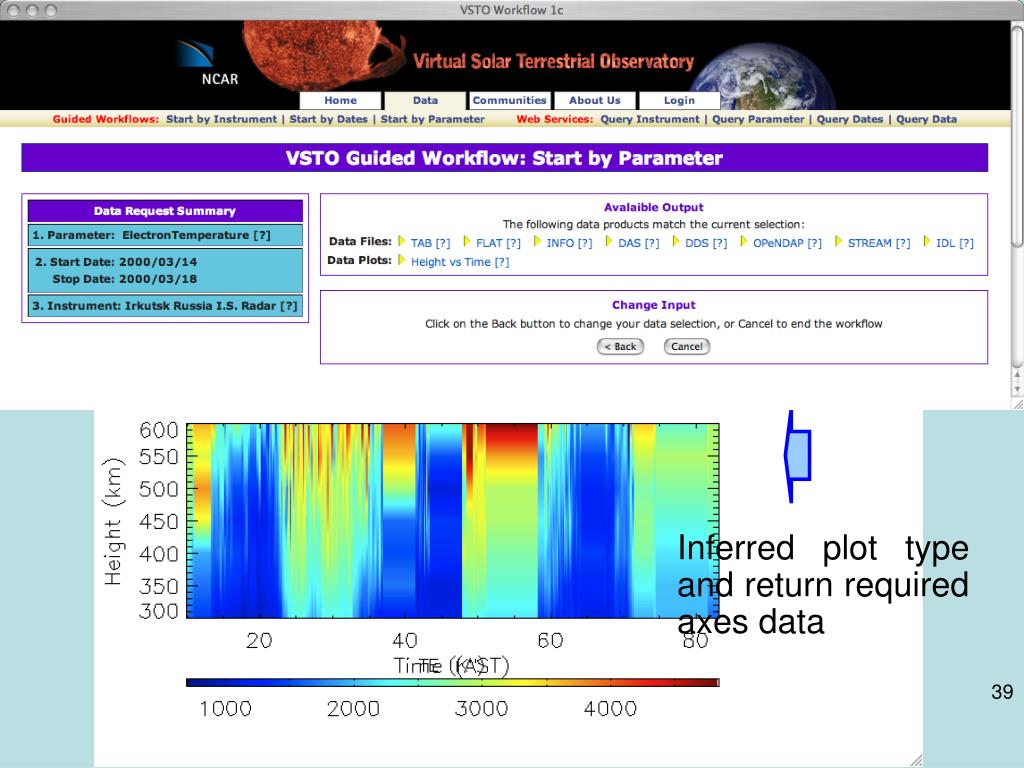Viewport: 1024px width, 768px height.
Task: Click the Back button
Action: point(620,346)
